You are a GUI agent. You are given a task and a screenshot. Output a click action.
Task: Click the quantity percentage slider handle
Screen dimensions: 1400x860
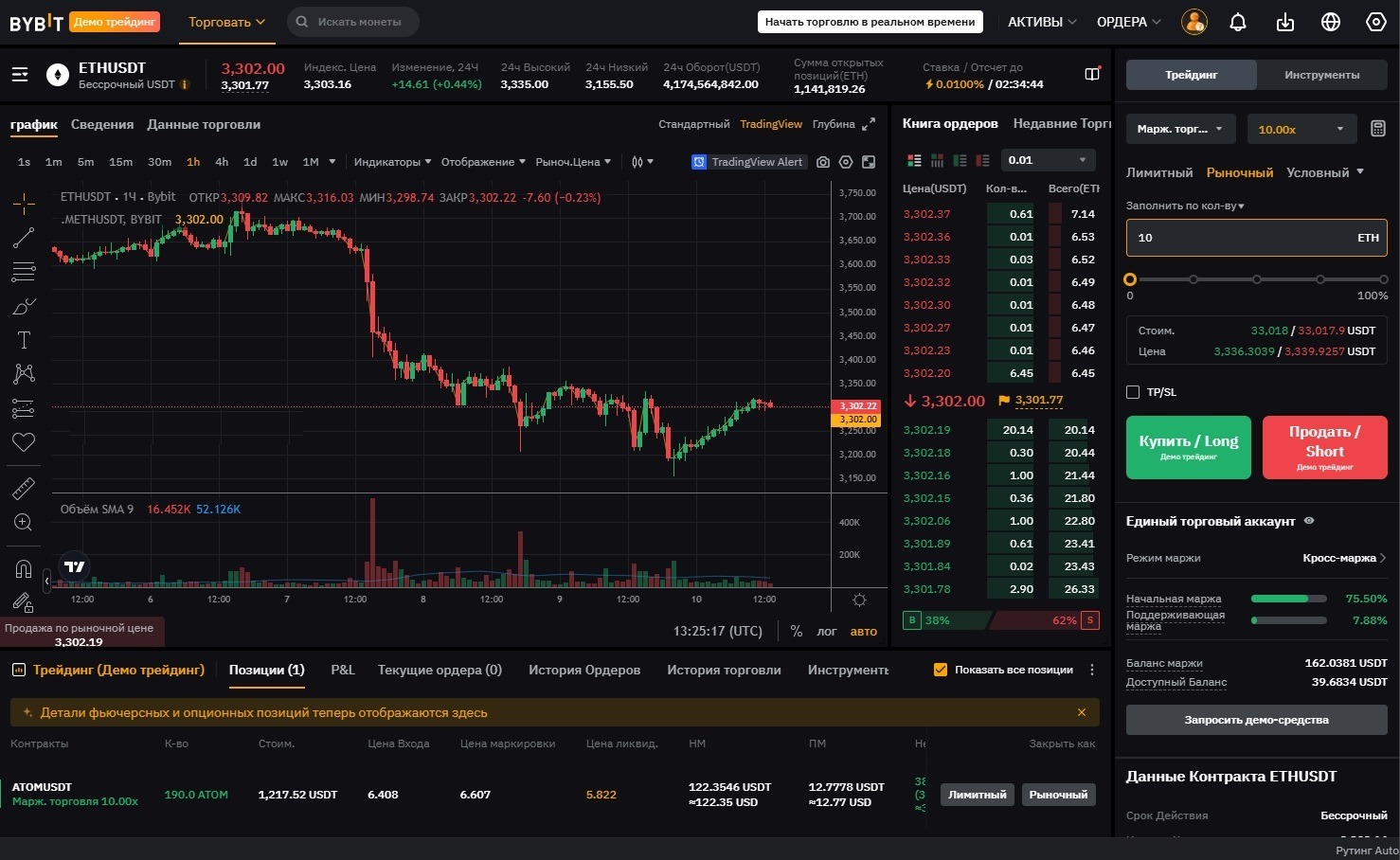(1130, 279)
